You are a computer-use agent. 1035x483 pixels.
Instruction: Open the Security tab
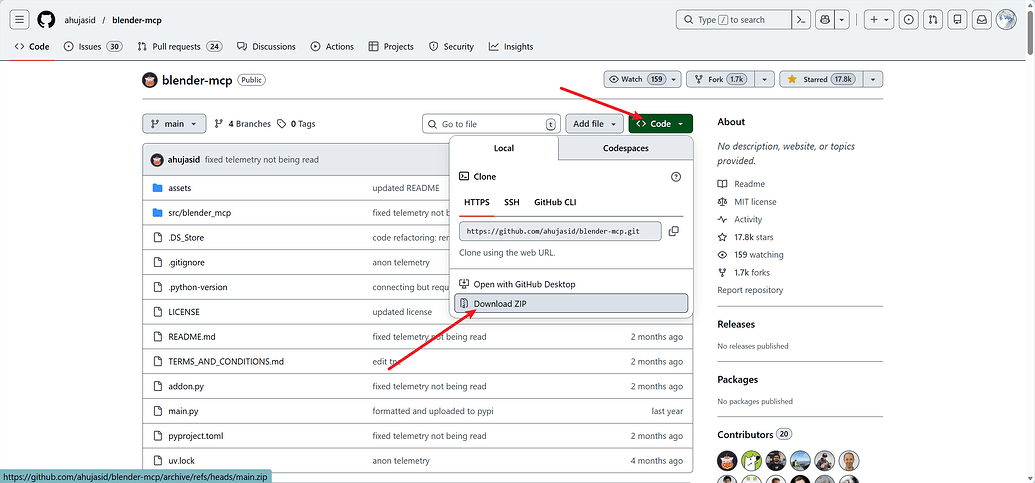(x=451, y=47)
